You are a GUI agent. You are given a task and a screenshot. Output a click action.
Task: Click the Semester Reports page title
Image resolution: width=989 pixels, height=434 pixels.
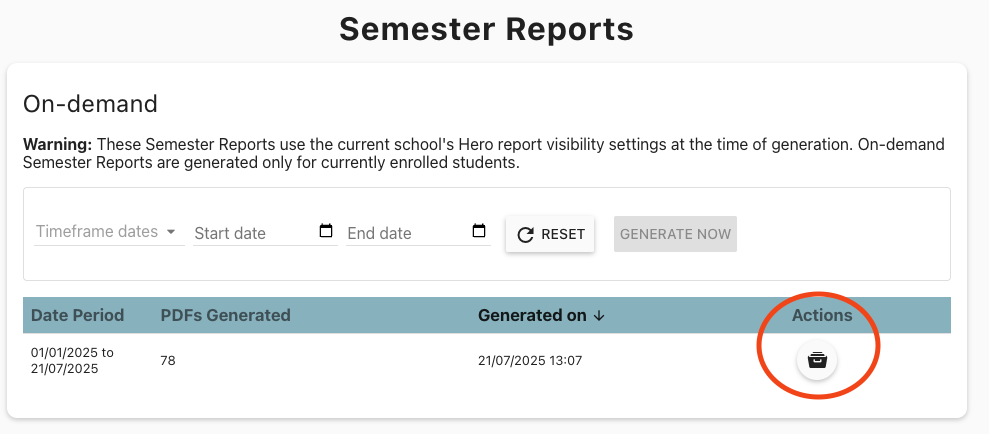tap(486, 30)
